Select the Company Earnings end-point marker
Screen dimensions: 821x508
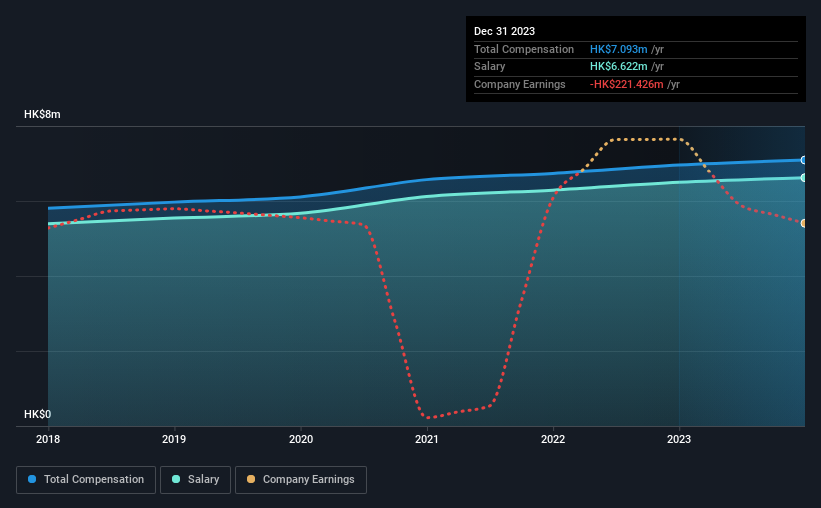(x=804, y=223)
